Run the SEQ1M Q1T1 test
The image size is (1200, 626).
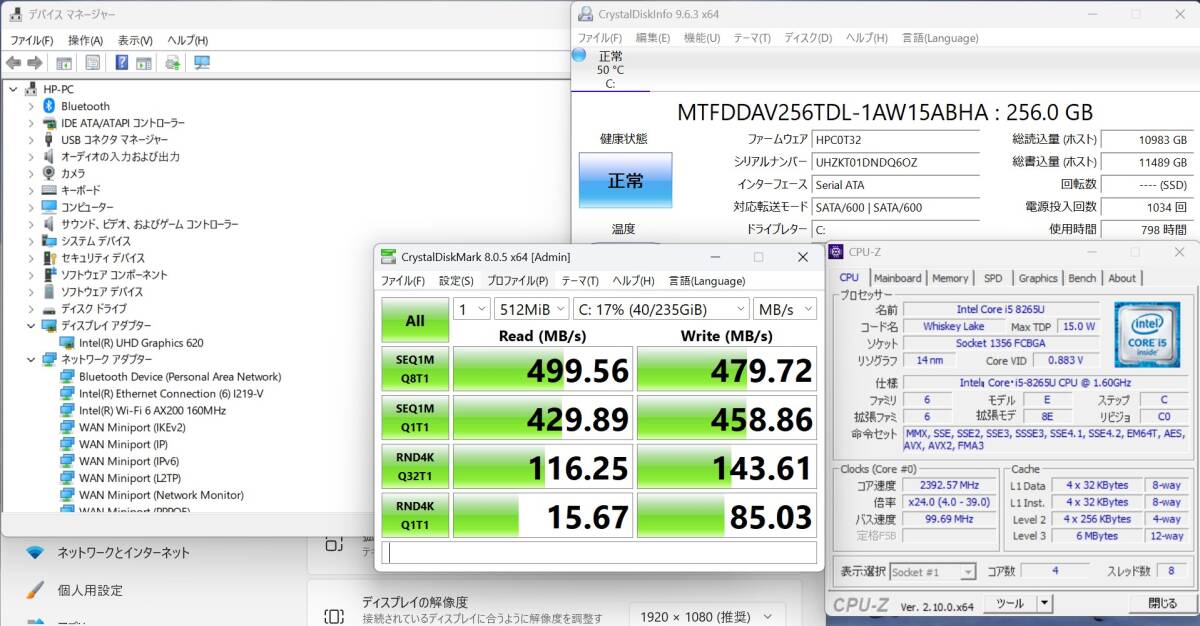click(x=415, y=419)
